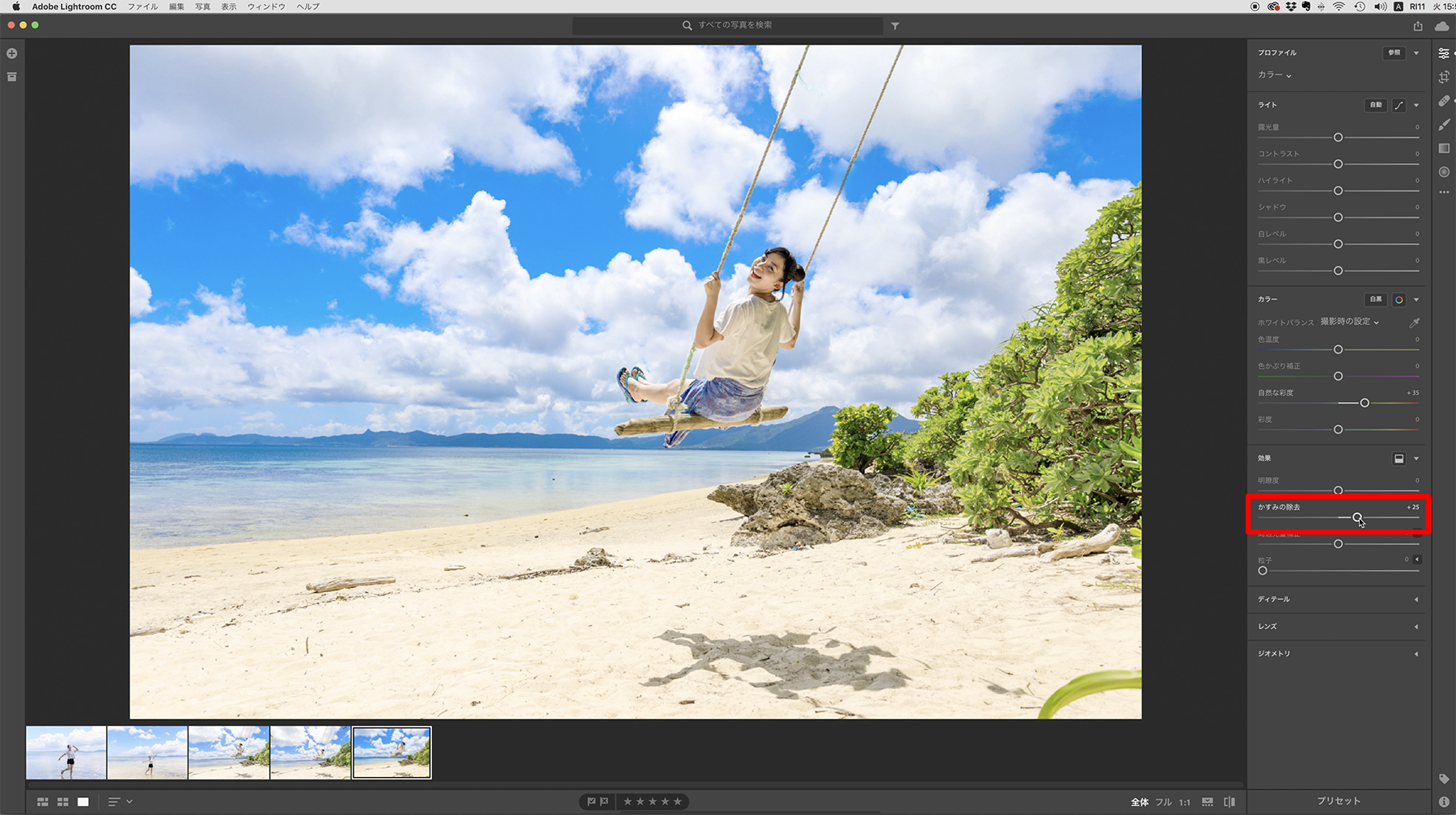The image size is (1456, 815).
Task: Click the Share export icon
Action: pyautogui.click(x=1418, y=26)
